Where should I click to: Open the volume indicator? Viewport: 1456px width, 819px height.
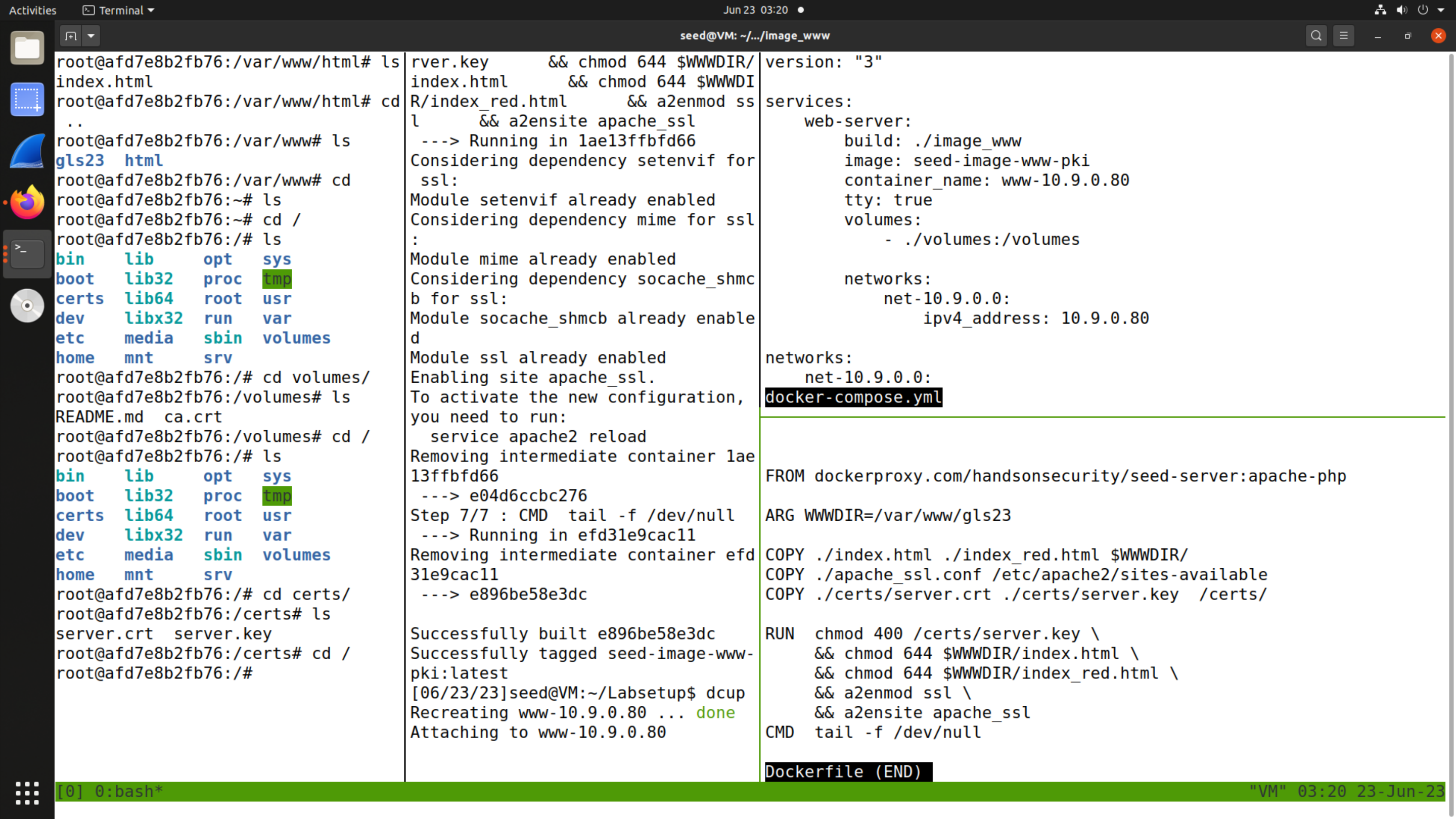tap(1402, 10)
